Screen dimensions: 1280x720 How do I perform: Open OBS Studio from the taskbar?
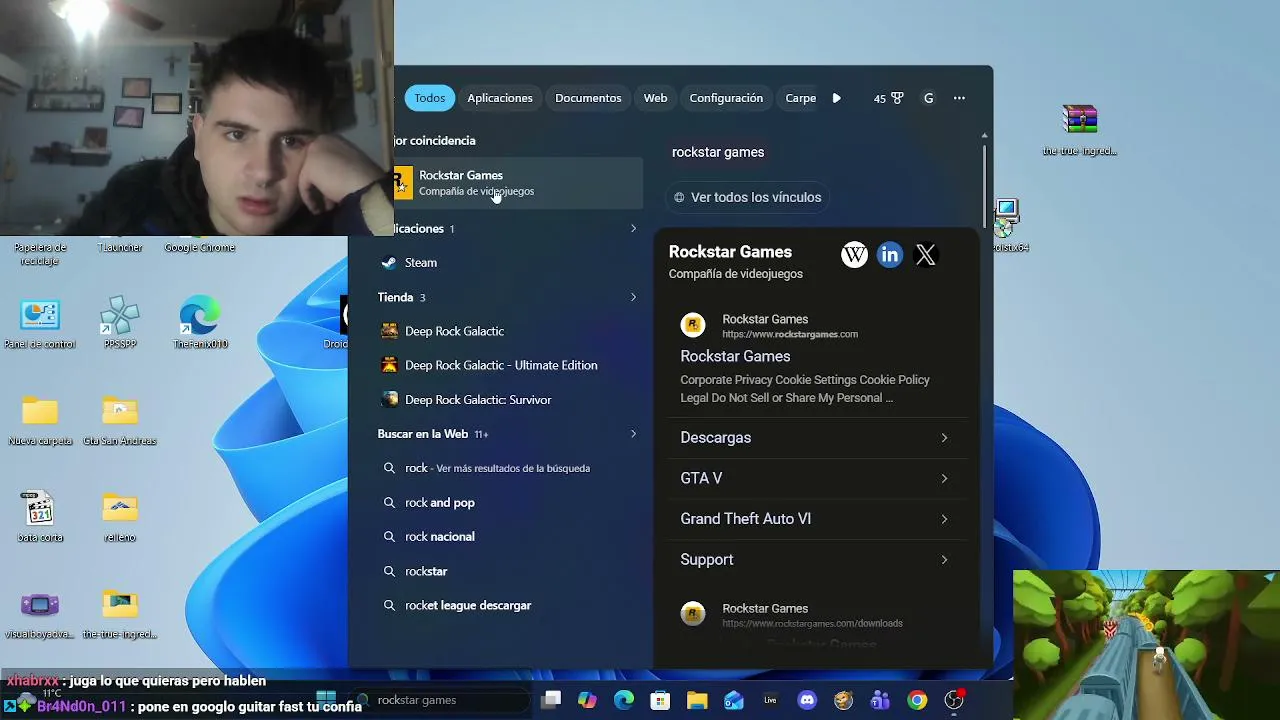click(954, 700)
